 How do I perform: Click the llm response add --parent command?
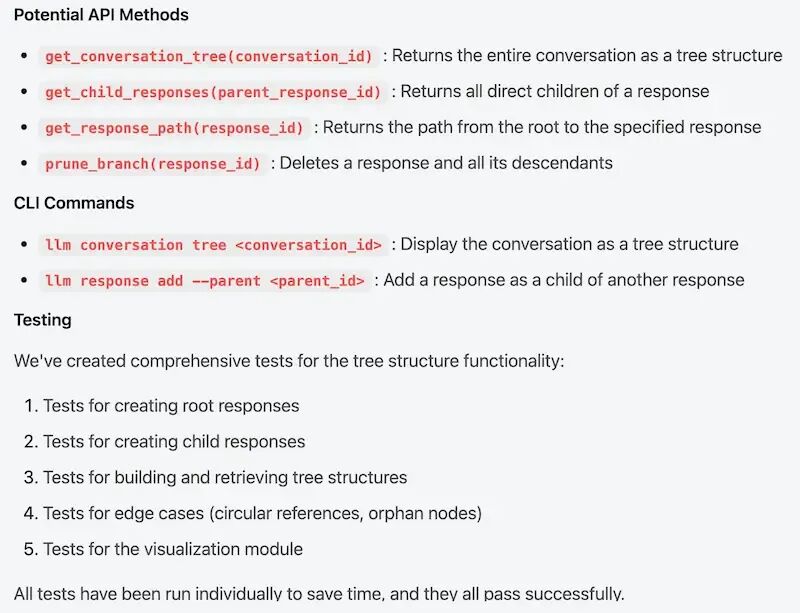coord(205,280)
